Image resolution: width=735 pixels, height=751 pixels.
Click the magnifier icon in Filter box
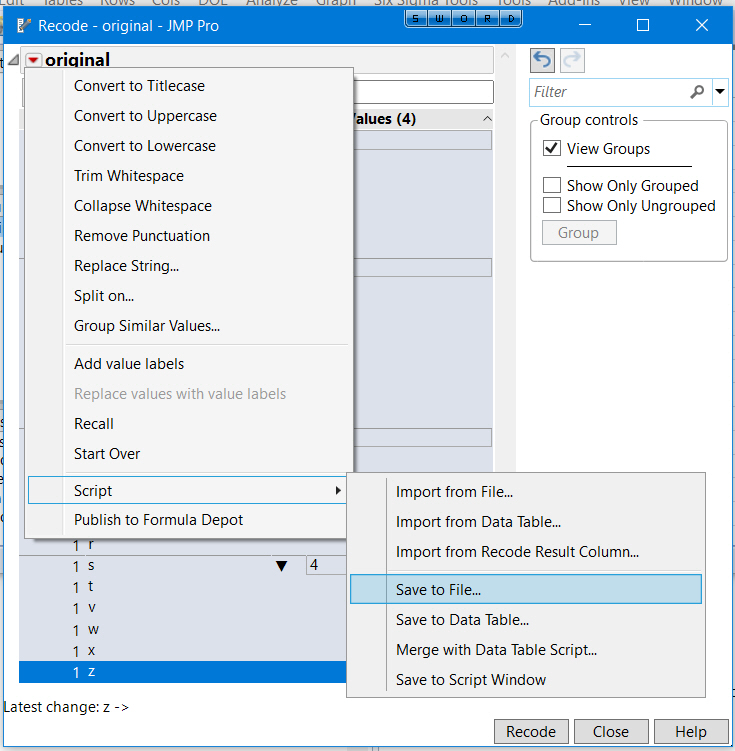[697, 92]
